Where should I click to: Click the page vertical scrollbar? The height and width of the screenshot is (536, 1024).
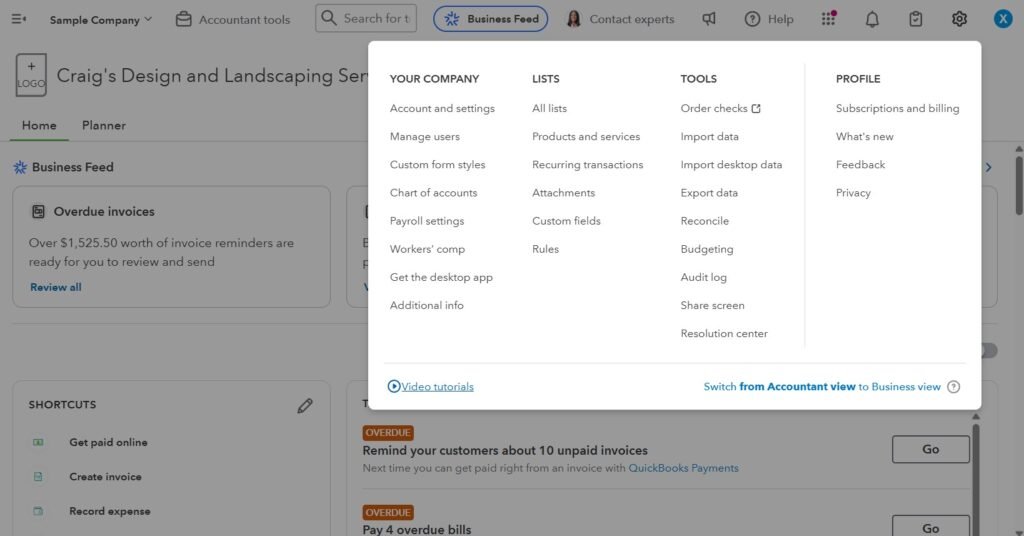[x=1018, y=185]
